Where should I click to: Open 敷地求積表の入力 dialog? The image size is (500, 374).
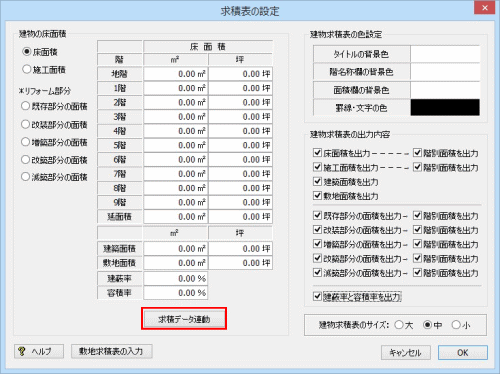pyautogui.click(x=112, y=351)
